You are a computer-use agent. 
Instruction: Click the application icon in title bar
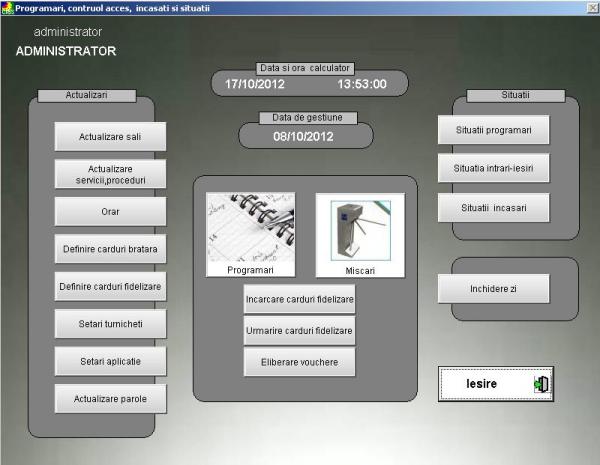click(x=7, y=7)
